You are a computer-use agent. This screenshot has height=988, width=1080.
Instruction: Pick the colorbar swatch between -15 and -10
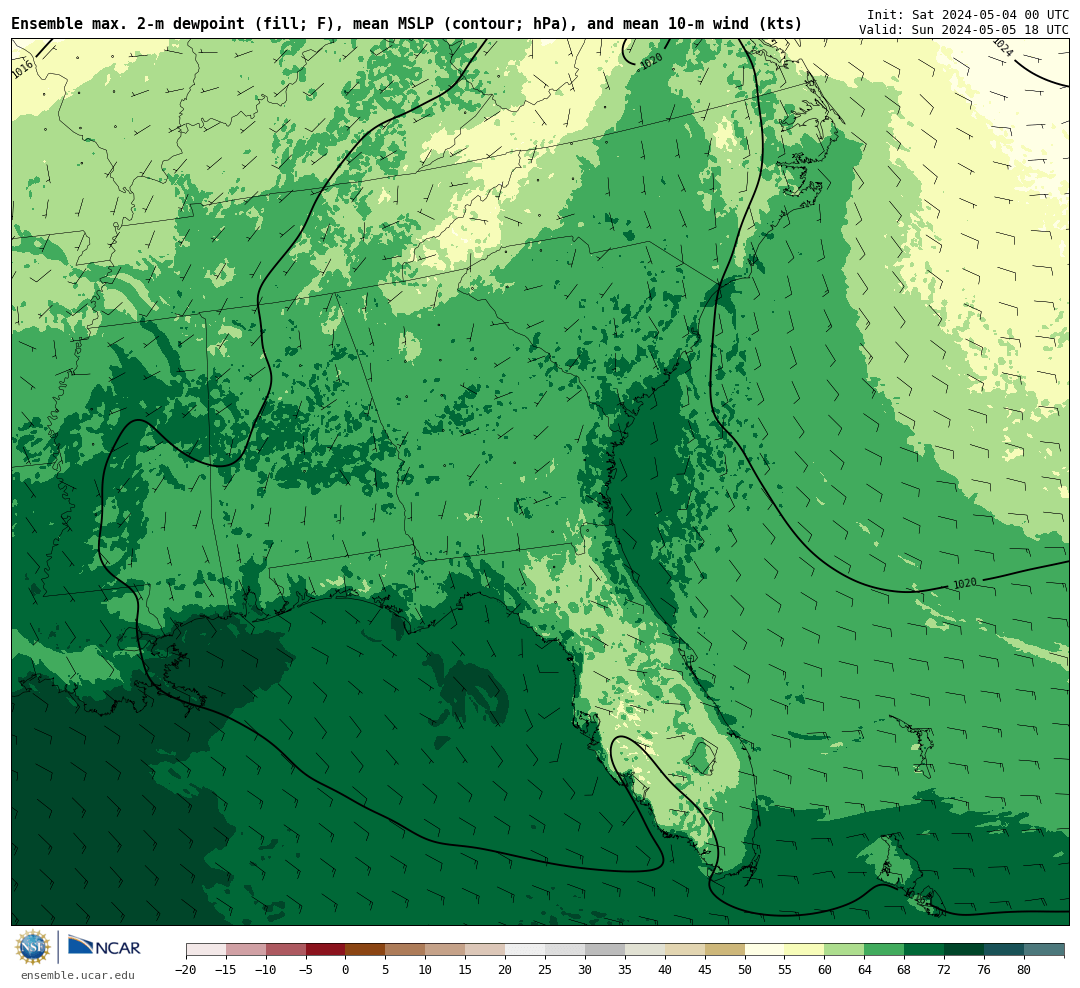click(x=246, y=950)
